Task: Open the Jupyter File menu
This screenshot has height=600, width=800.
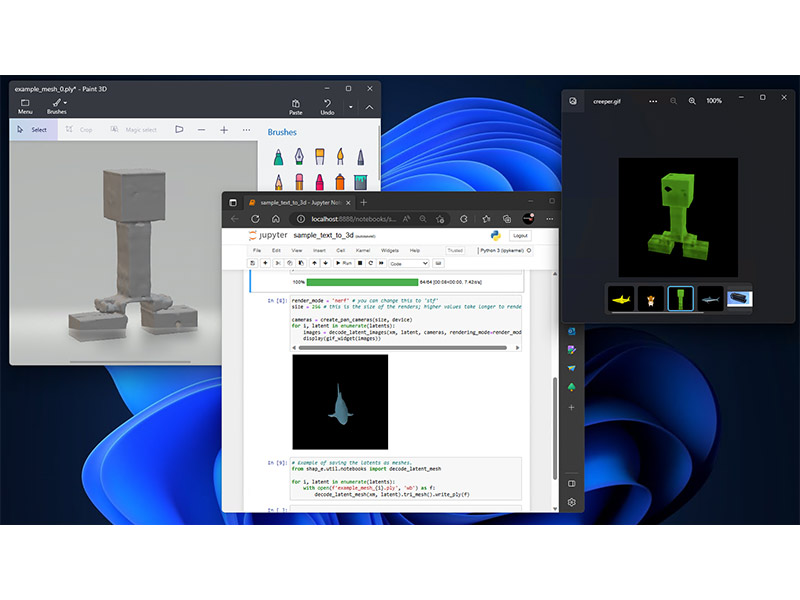Action: pyautogui.click(x=257, y=251)
